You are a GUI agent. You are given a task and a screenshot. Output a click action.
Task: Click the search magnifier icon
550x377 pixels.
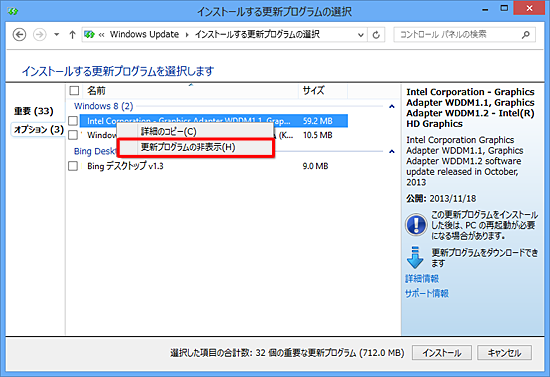click(x=525, y=34)
